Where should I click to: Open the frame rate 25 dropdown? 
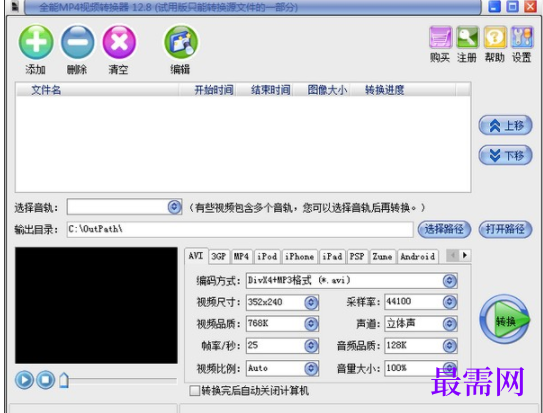[x=311, y=345]
